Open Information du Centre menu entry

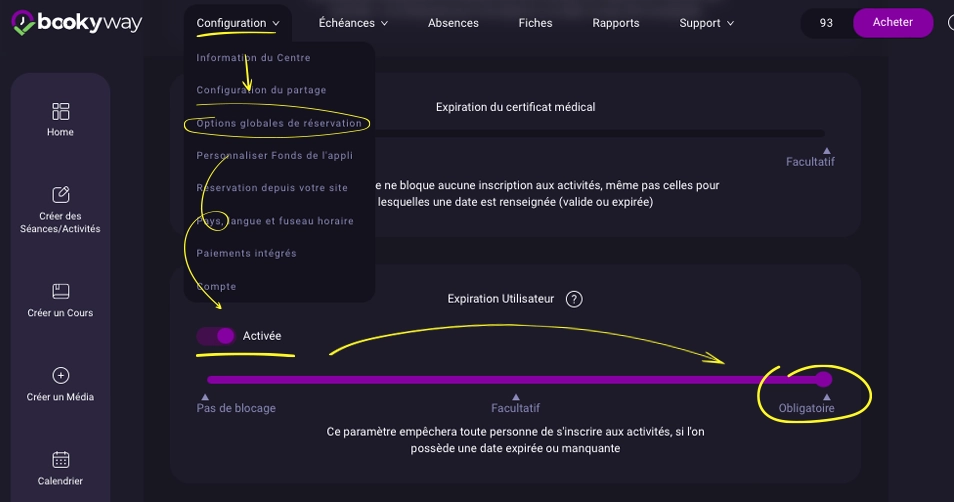point(253,58)
